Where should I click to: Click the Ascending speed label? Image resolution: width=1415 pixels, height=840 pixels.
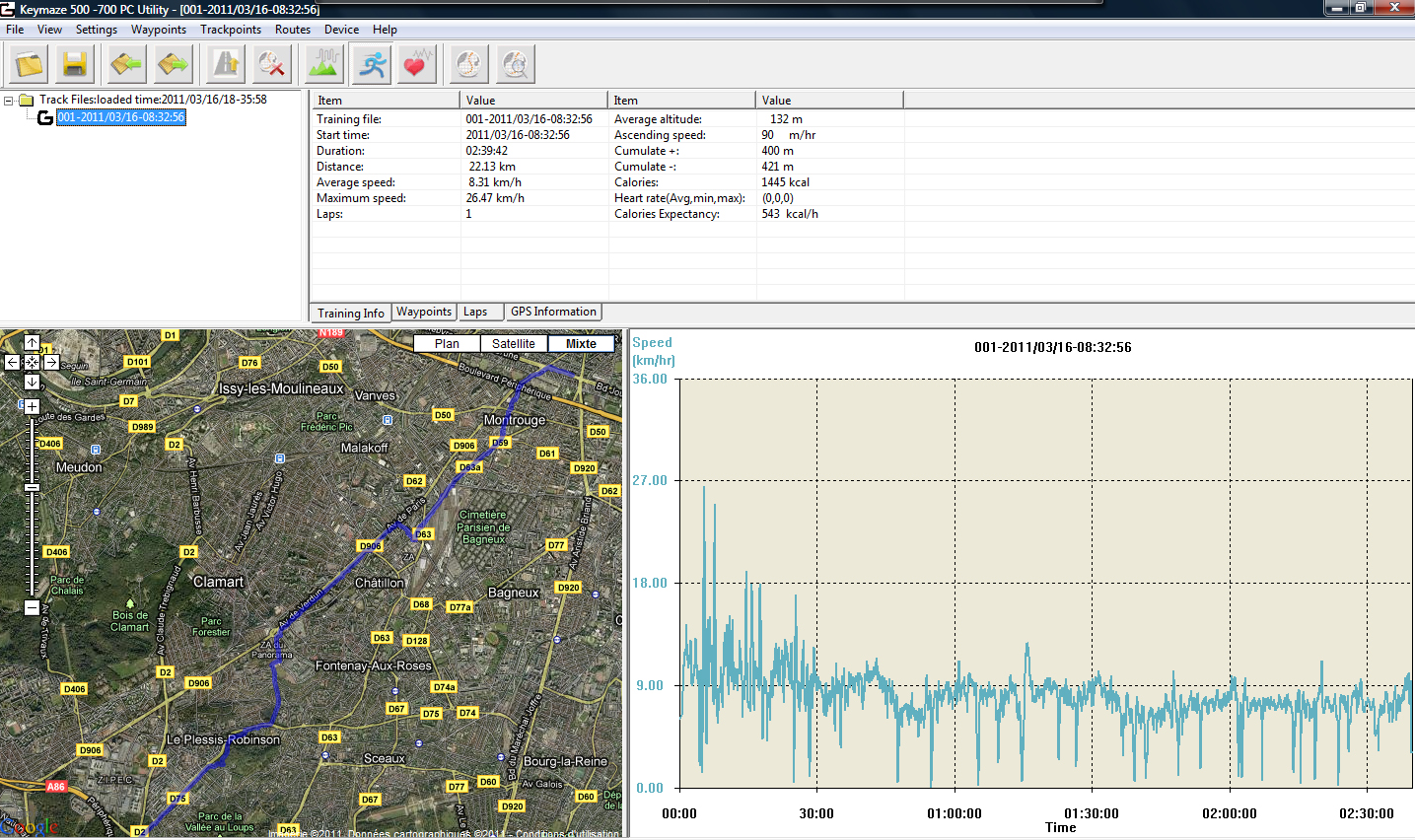(x=660, y=135)
